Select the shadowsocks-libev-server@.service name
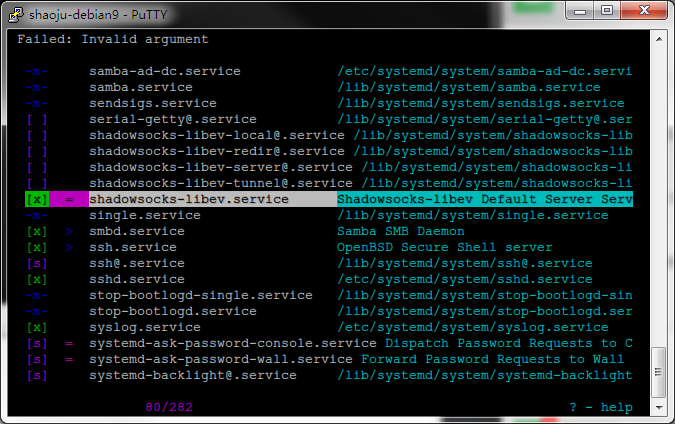This screenshot has width=675, height=424. coord(221,167)
